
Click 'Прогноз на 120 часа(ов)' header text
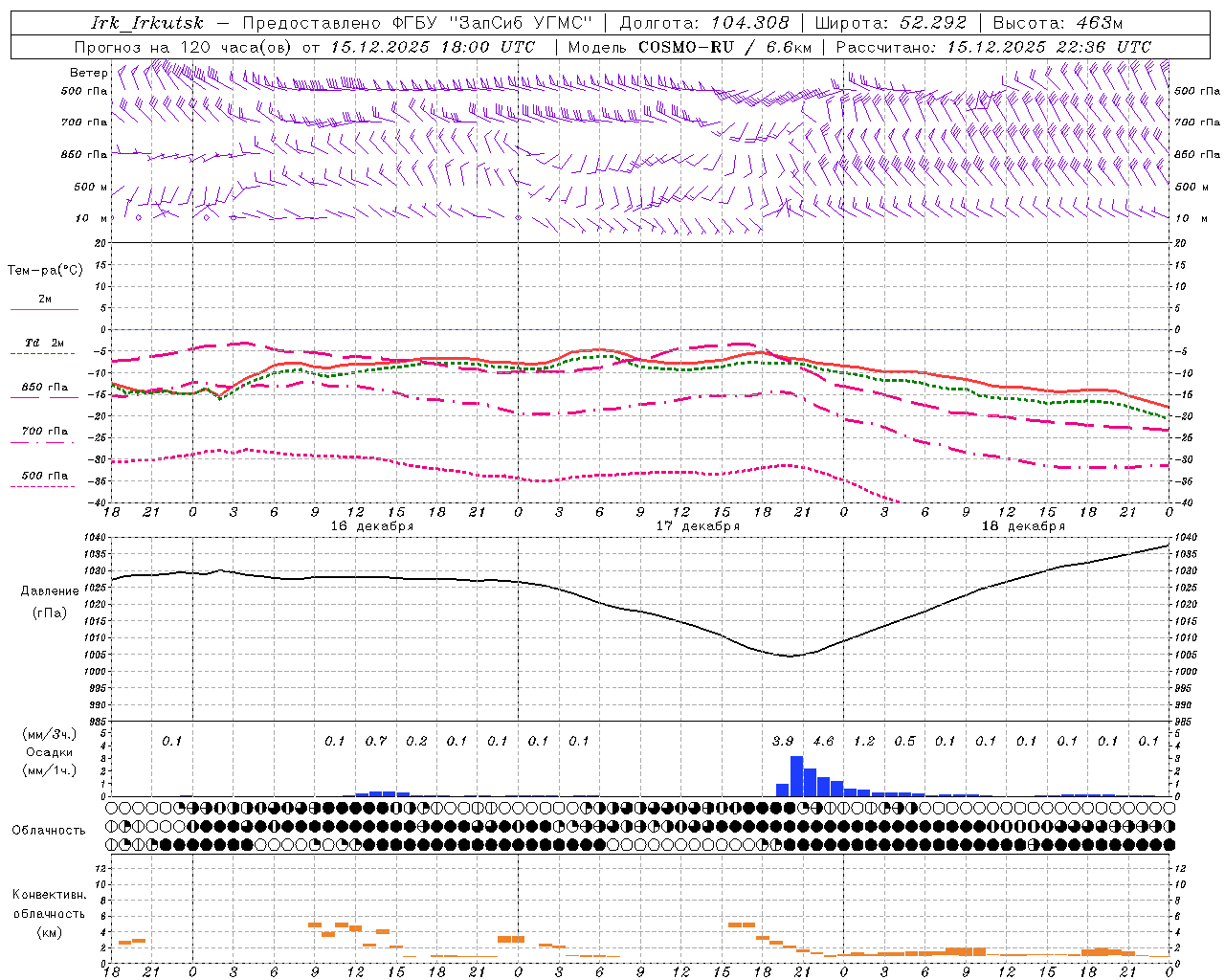(x=184, y=47)
